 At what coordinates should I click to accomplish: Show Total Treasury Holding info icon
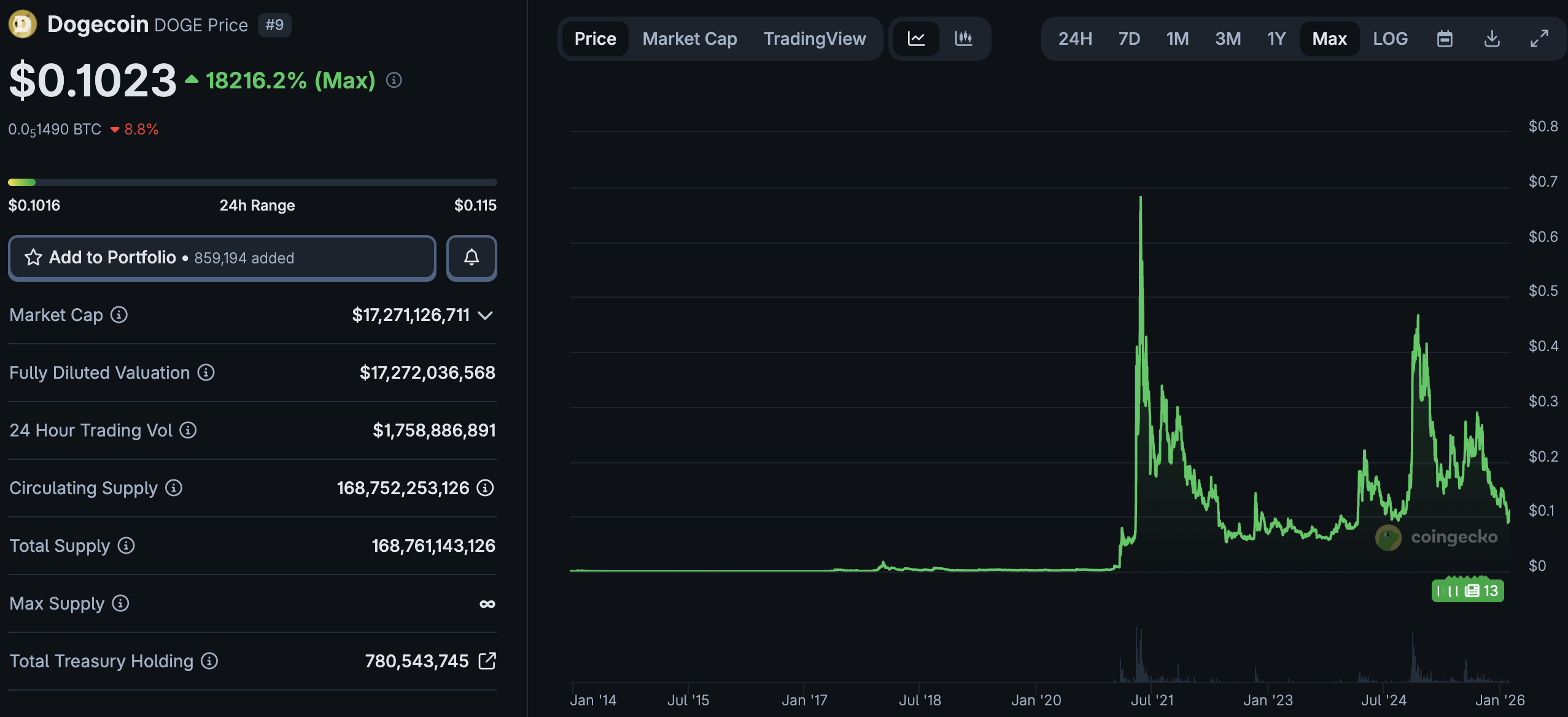[x=209, y=661]
